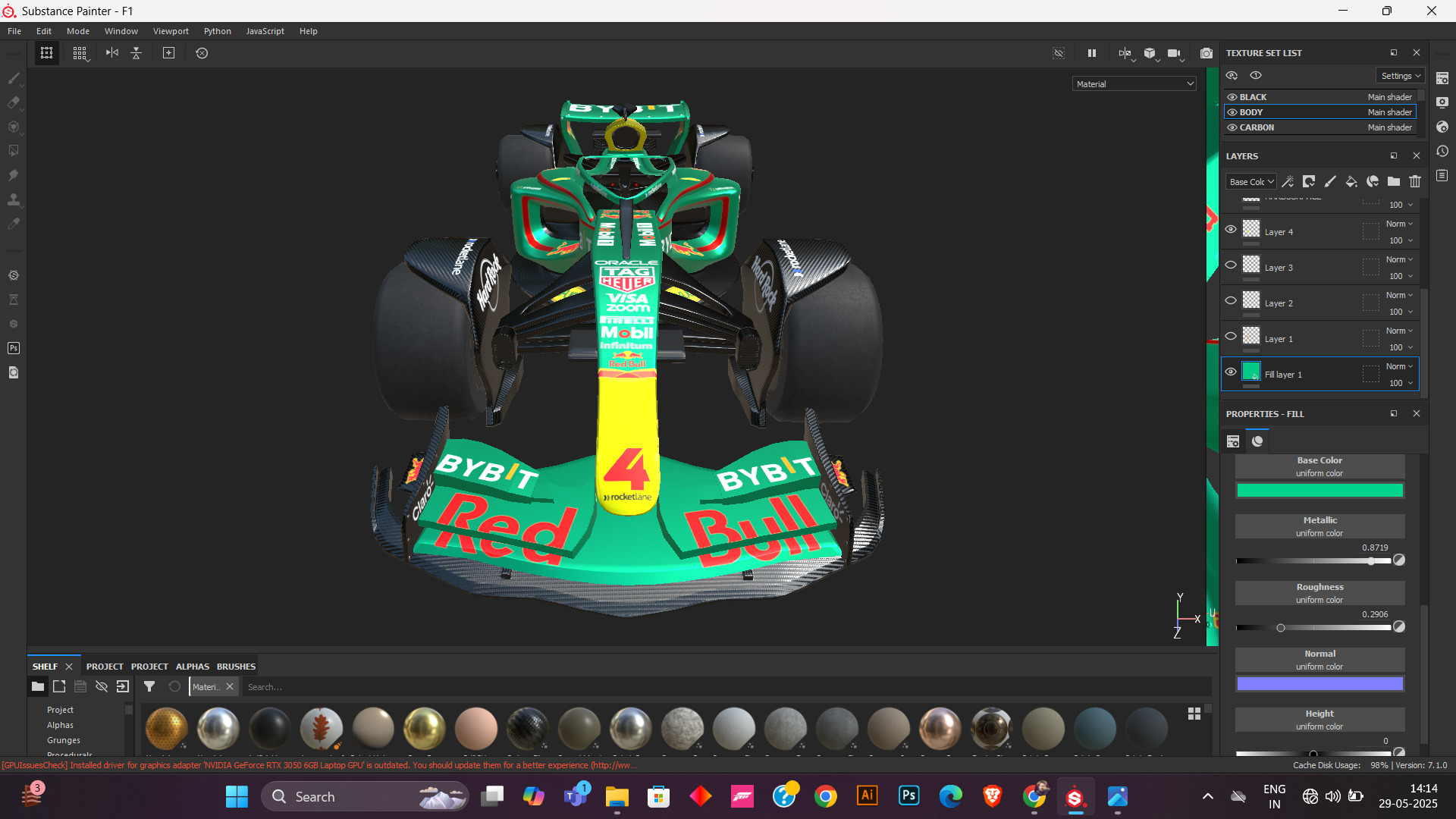
Task: Click the Export to Photoshop icon
Action: point(14,348)
